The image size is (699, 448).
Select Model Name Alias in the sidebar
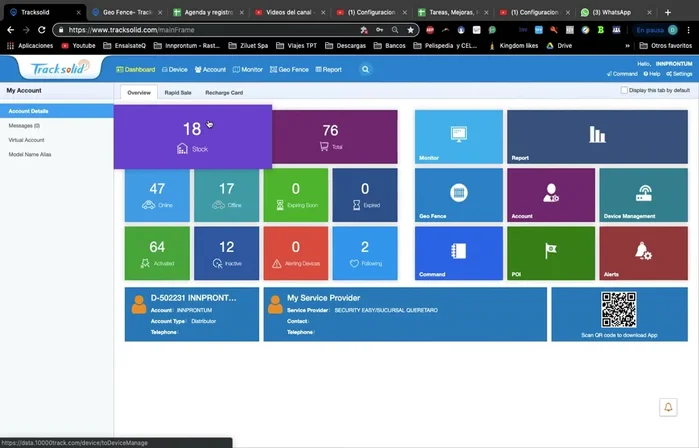30,155
